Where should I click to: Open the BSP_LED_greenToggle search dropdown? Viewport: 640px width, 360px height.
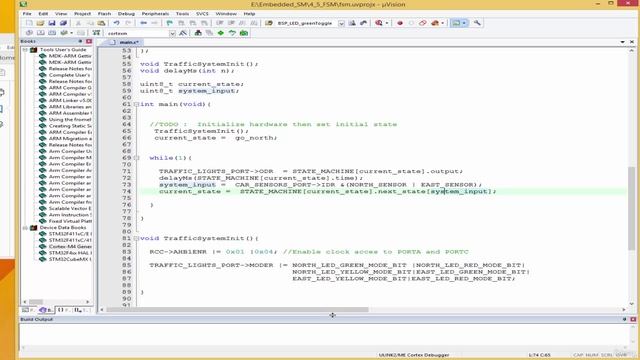point(341,24)
